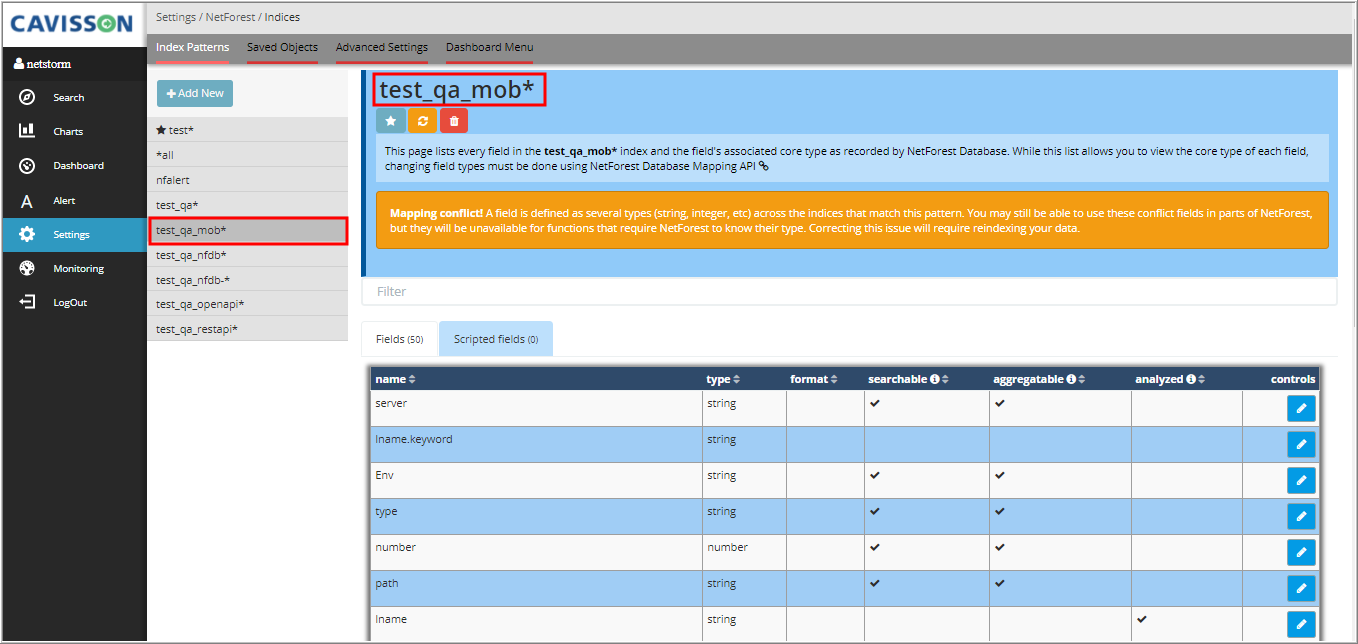The height and width of the screenshot is (644, 1358).
Task: Click the Cavisson logo
Action: [x=71, y=23]
